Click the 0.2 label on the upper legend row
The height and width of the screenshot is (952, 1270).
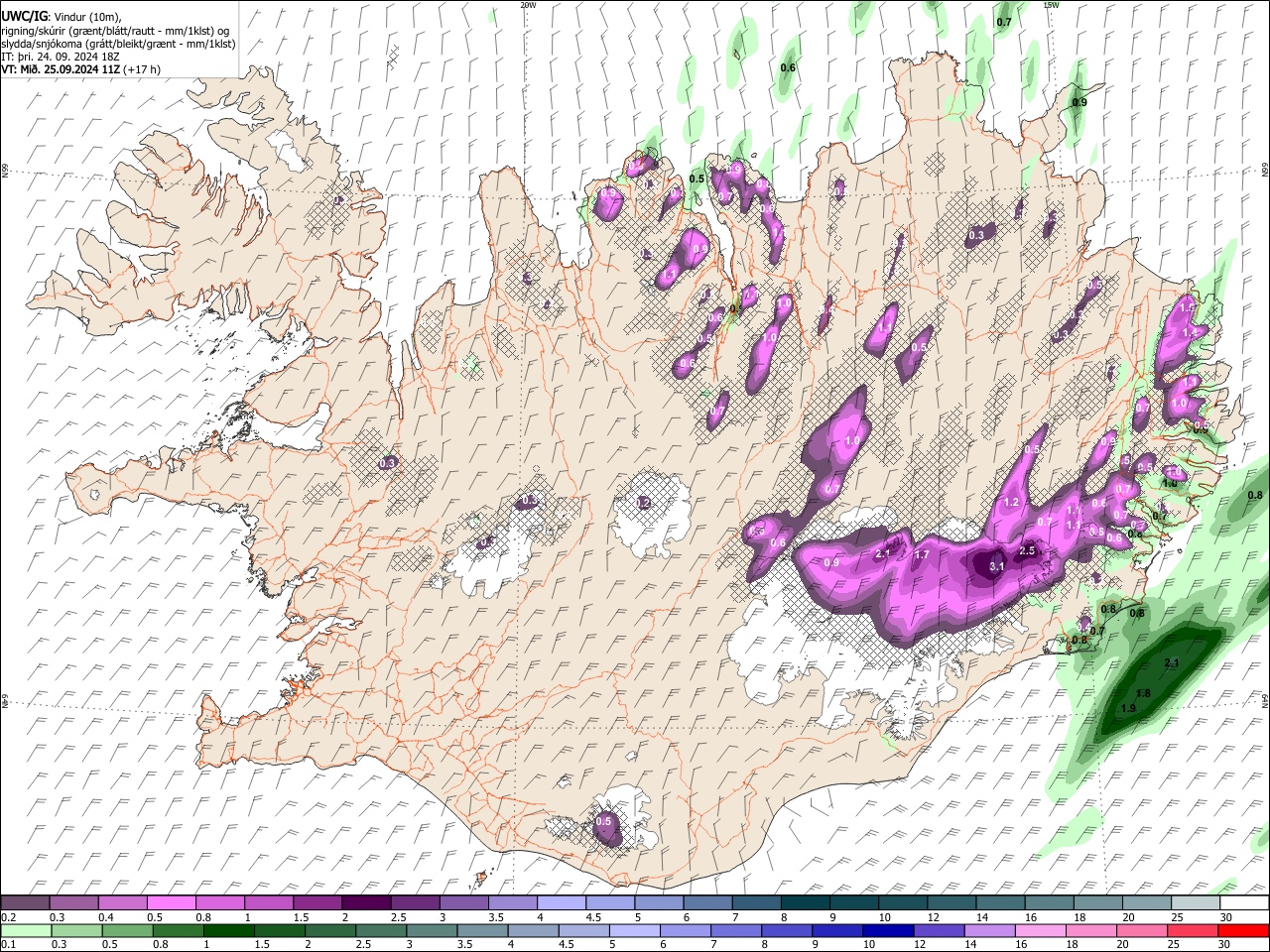coord(8,917)
